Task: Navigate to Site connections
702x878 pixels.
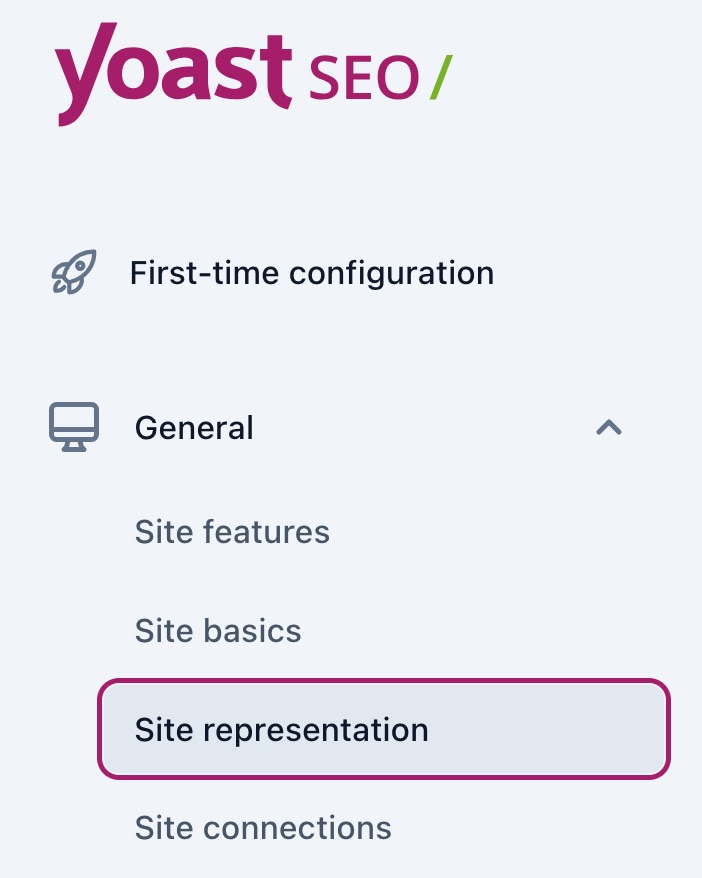Action: click(263, 828)
